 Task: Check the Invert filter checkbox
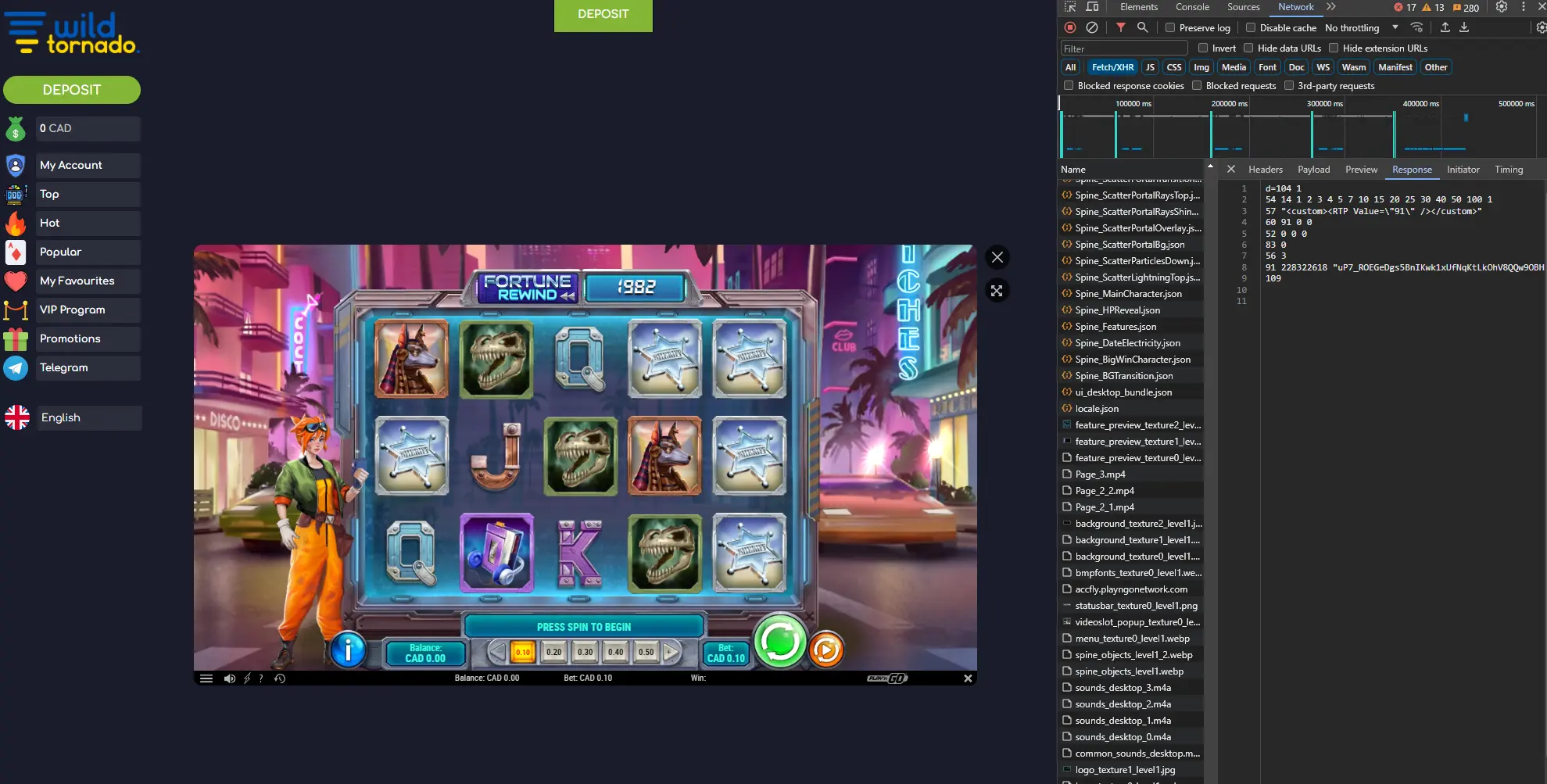1203,48
